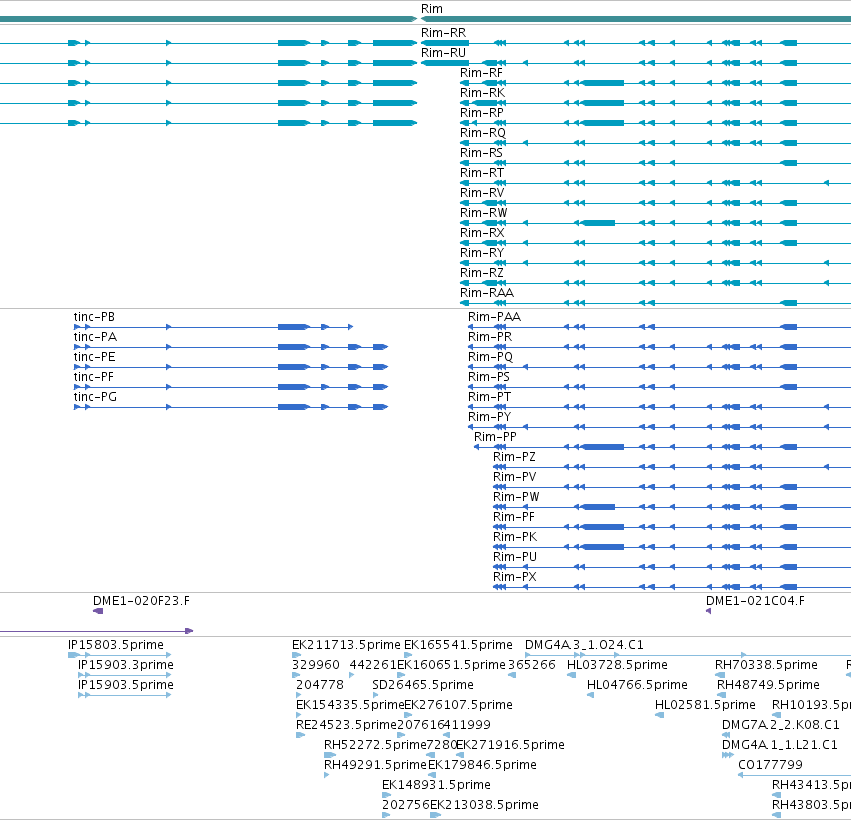This screenshot has height=820, width=851.
Task: Select the Rim-RR transcript label
Action: [443, 33]
